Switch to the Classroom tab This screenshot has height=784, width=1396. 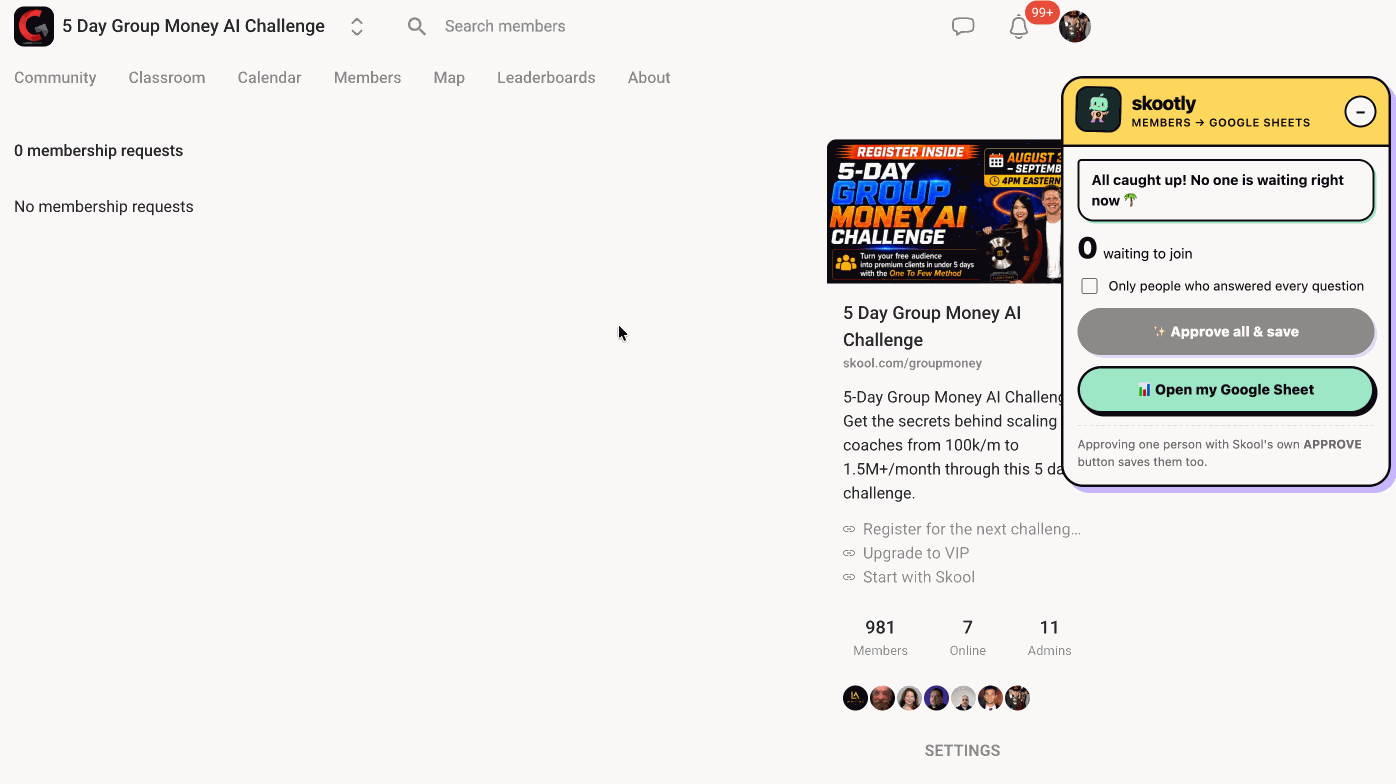tap(167, 78)
